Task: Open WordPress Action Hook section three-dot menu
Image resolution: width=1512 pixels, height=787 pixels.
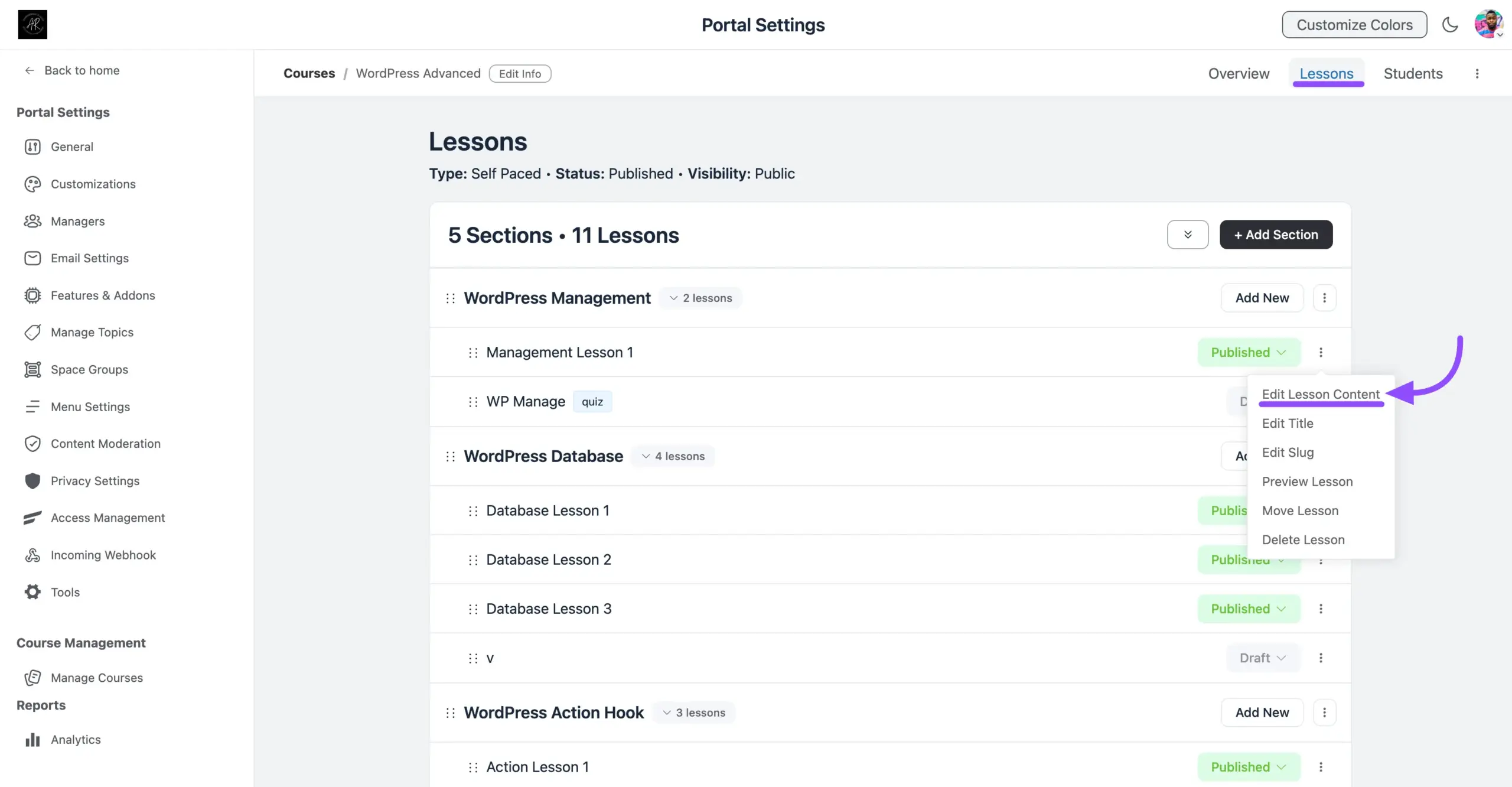Action: tap(1324, 713)
